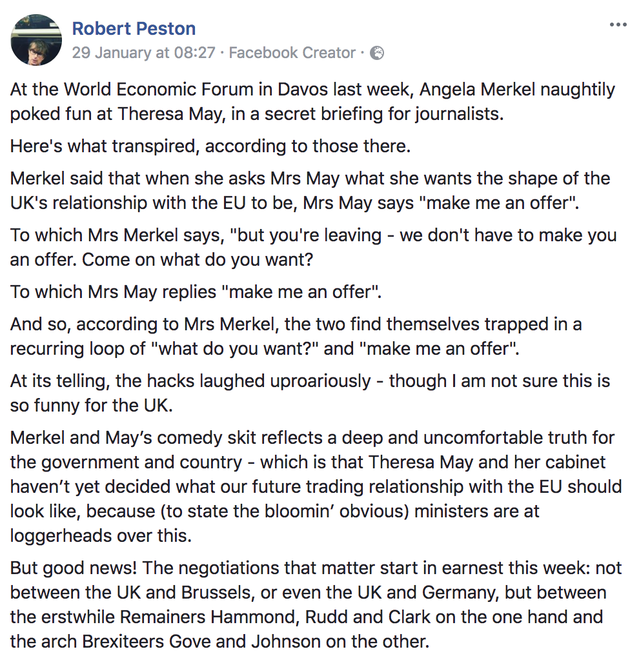Open the 29 January at 08:27 timestamp
This screenshot has width=630, height=667.
point(144,53)
